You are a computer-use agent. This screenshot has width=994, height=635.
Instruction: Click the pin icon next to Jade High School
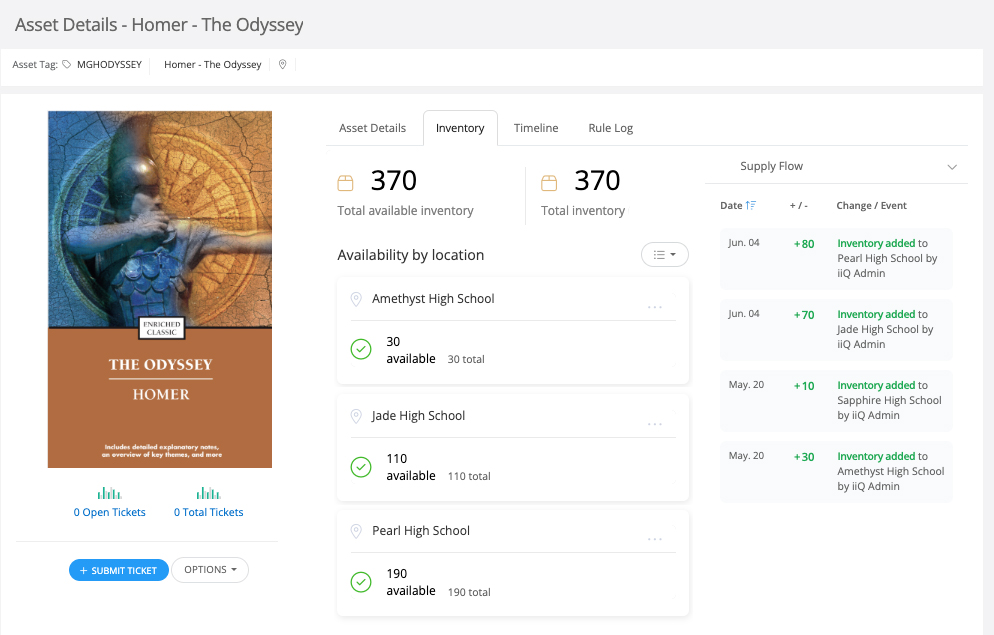click(356, 416)
